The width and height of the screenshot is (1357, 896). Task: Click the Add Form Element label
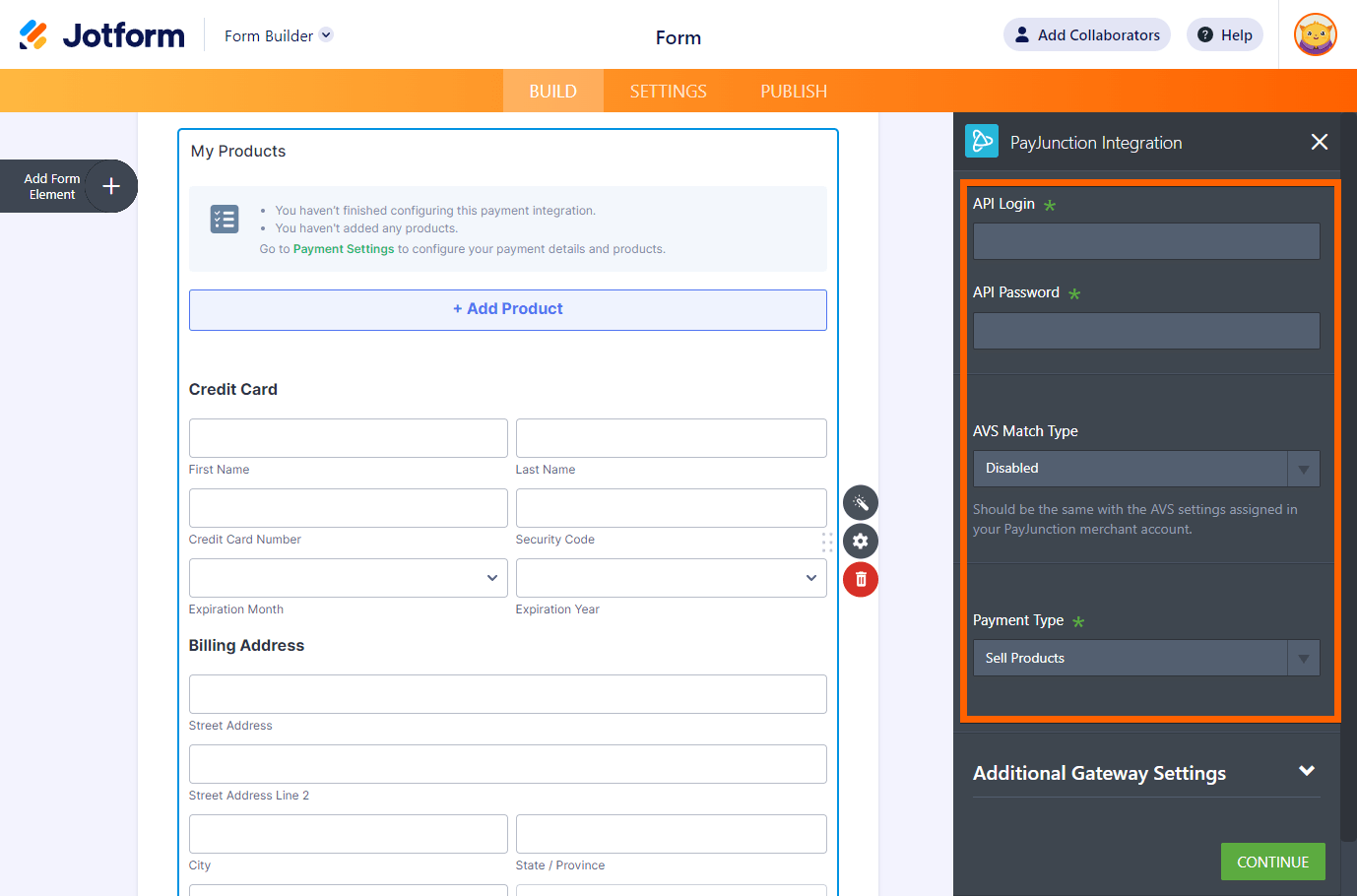pos(52,186)
